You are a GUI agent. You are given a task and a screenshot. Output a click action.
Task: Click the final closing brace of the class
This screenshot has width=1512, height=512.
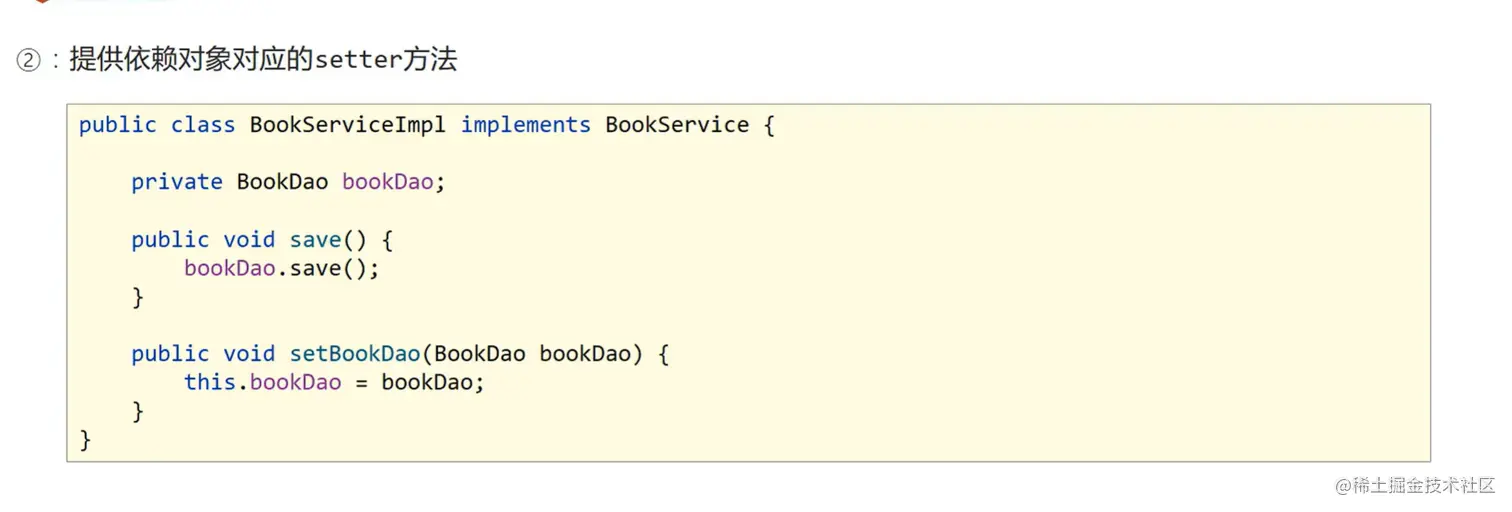pos(85,439)
